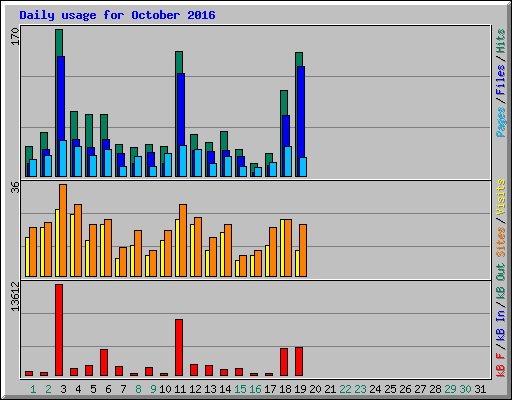Click day 22 on the x-axis
Viewport: 512px width, 400px height.
345,389
